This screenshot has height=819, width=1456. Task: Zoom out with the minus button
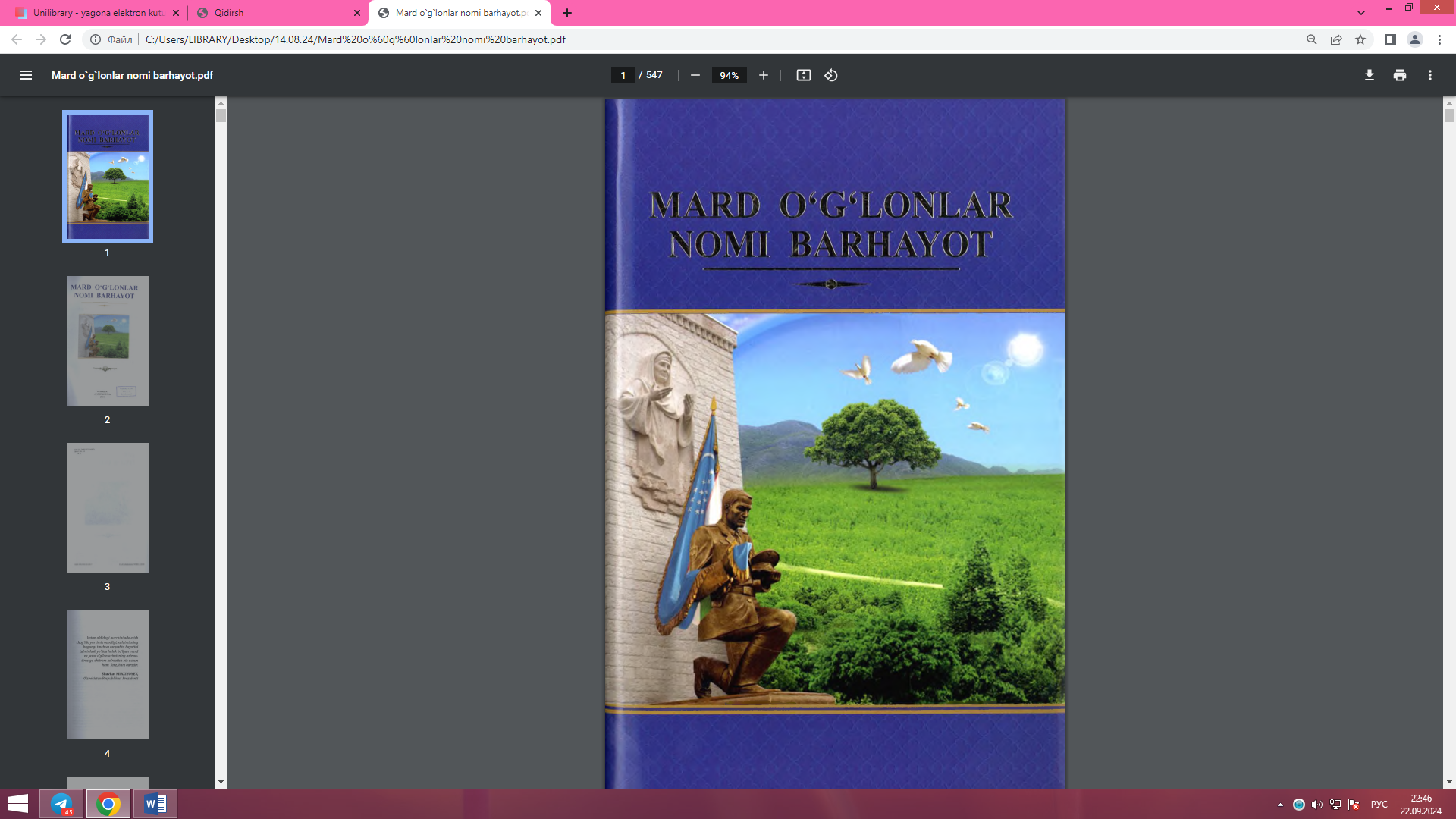[x=695, y=75]
